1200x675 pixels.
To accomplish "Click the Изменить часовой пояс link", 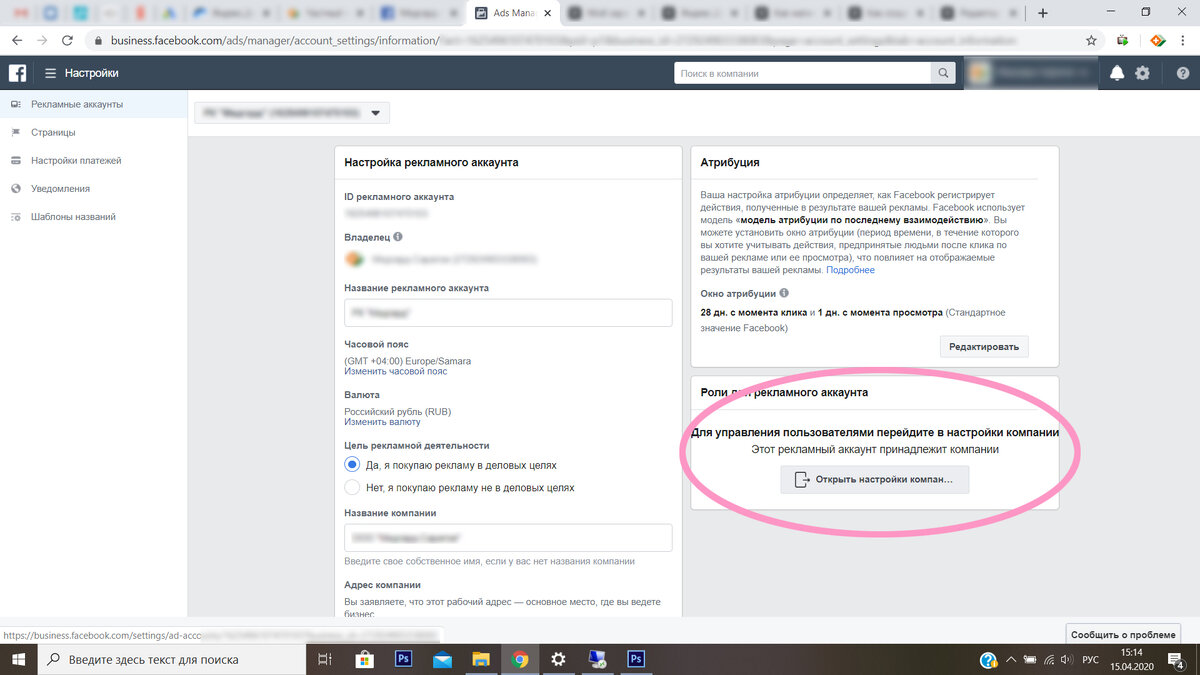I will 396,371.
